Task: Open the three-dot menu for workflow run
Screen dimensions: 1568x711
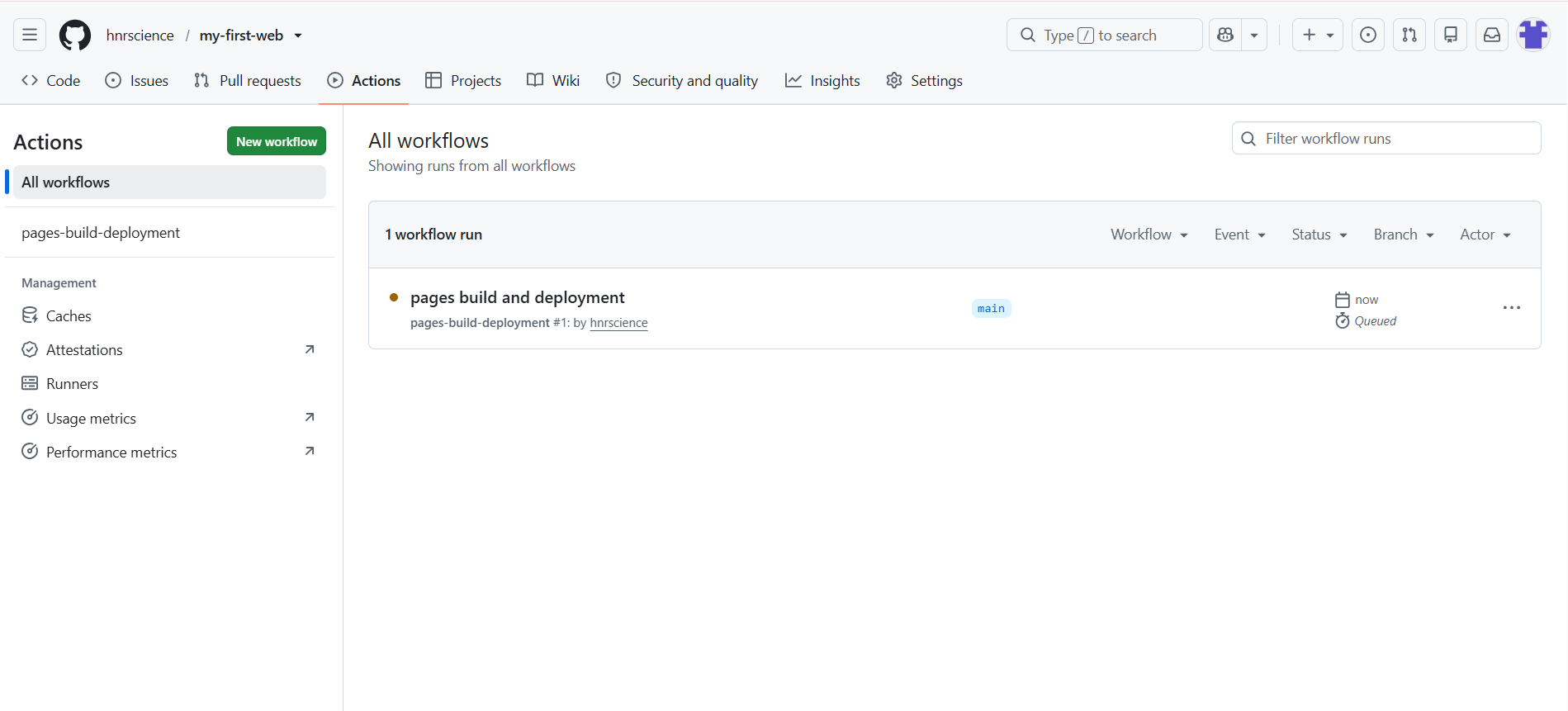Action: (x=1512, y=308)
